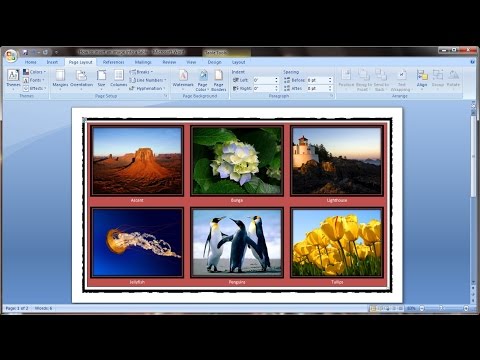Image resolution: width=480 pixels, height=360 pixels.
Task: Open Page Borders dialog
Action: click(219, 80)
